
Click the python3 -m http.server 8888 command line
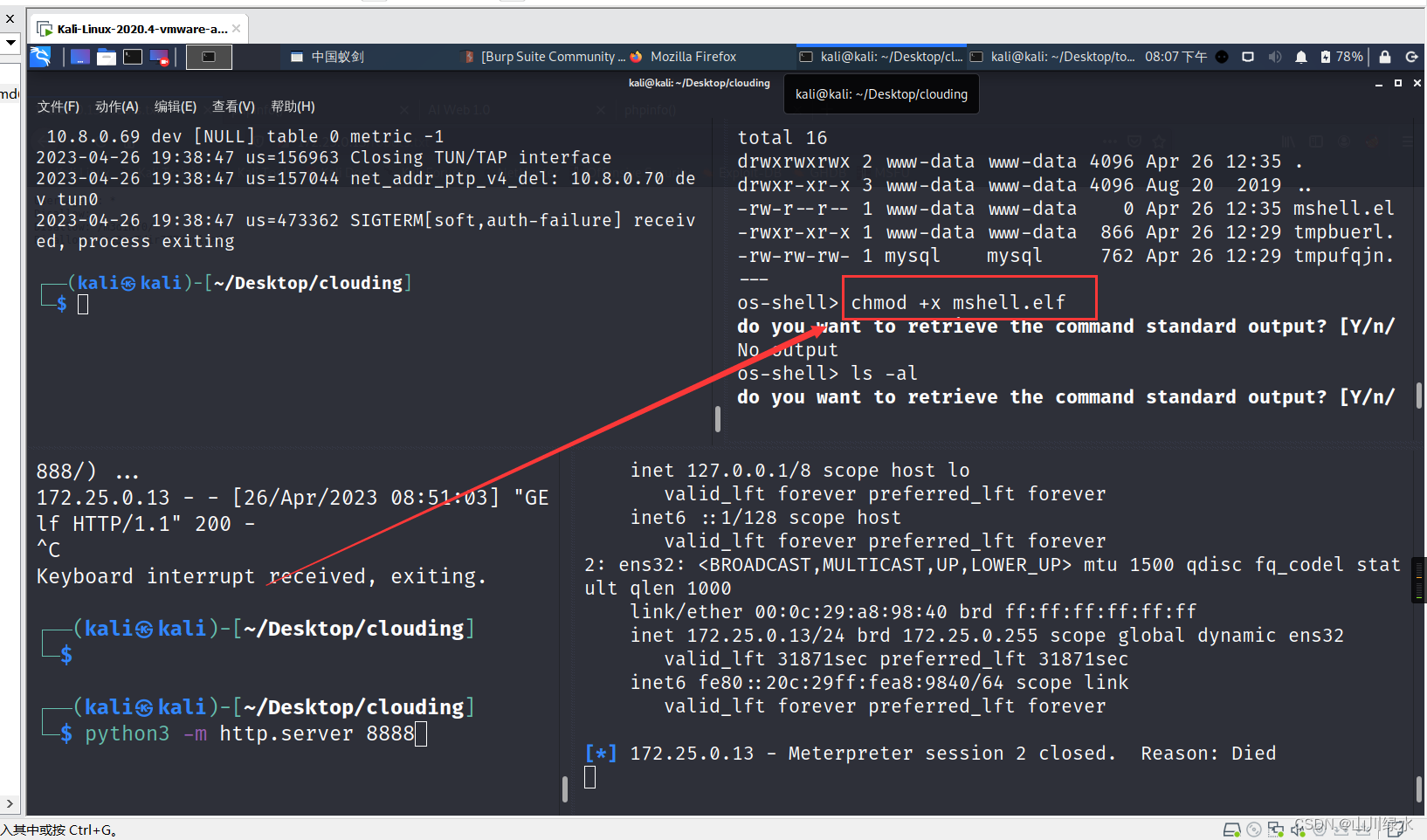coord(249,733)
